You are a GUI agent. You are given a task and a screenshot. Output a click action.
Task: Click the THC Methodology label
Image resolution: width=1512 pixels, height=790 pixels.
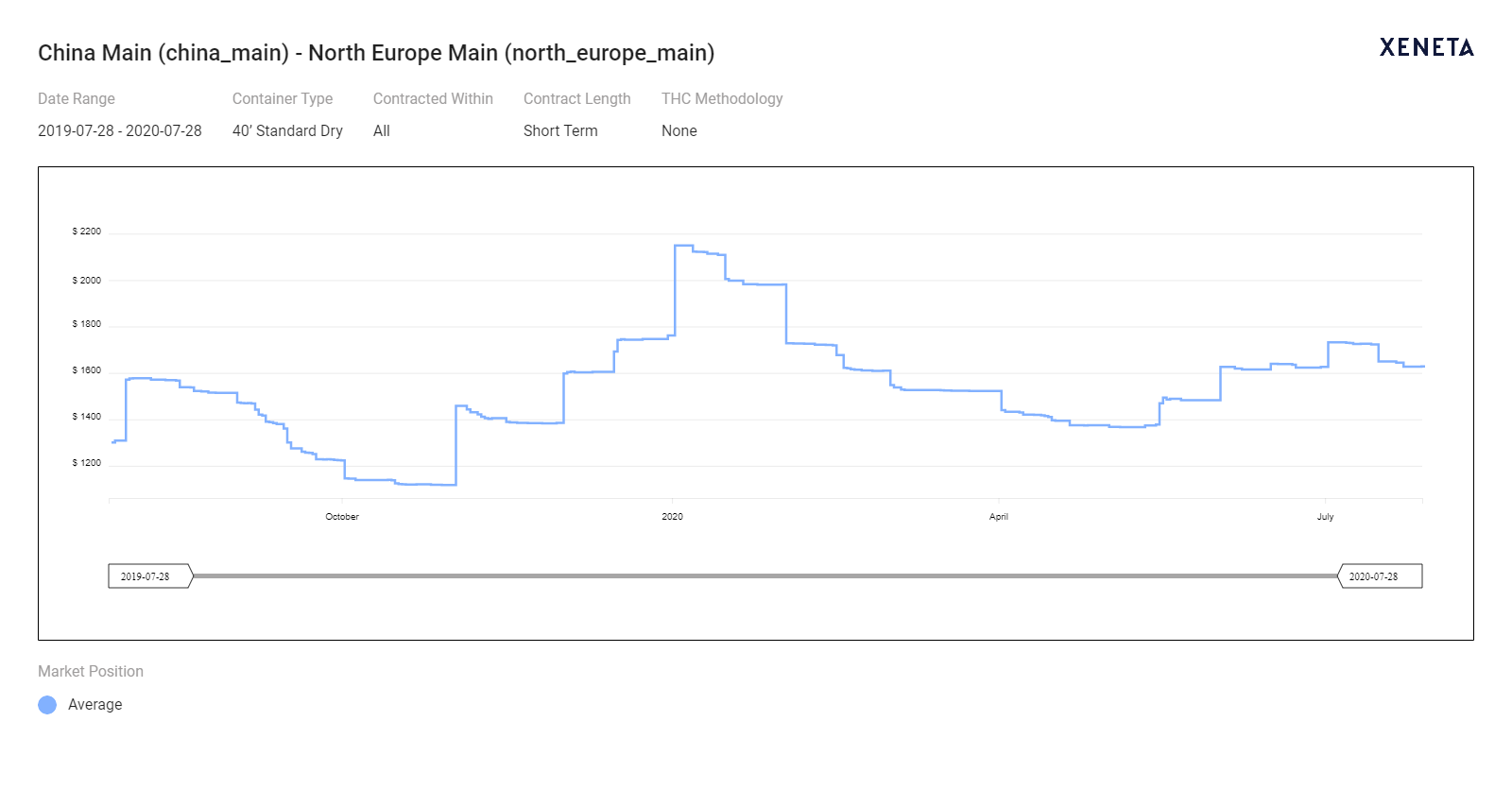722,98
